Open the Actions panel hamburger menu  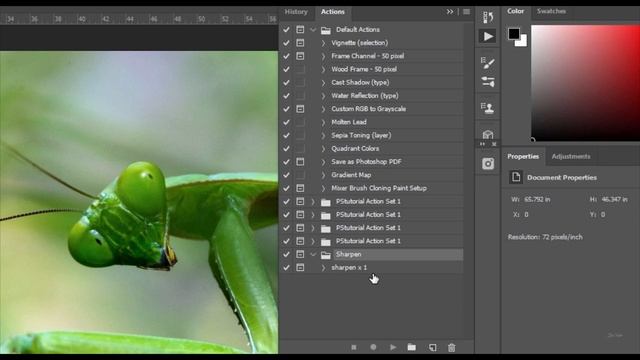467,12
